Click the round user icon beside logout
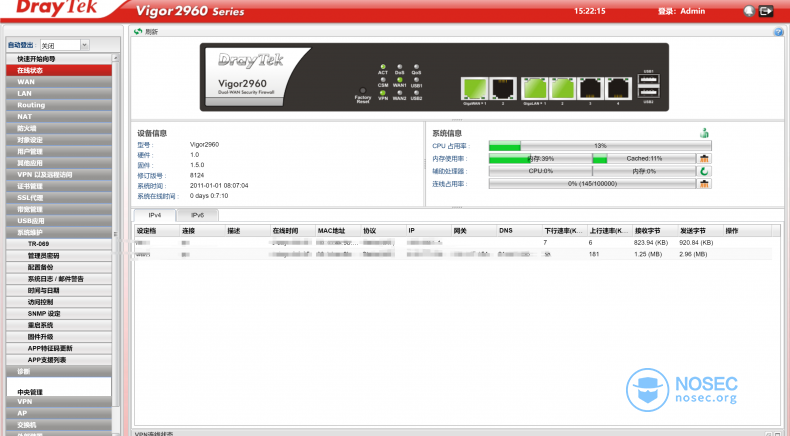 (749, 11)
